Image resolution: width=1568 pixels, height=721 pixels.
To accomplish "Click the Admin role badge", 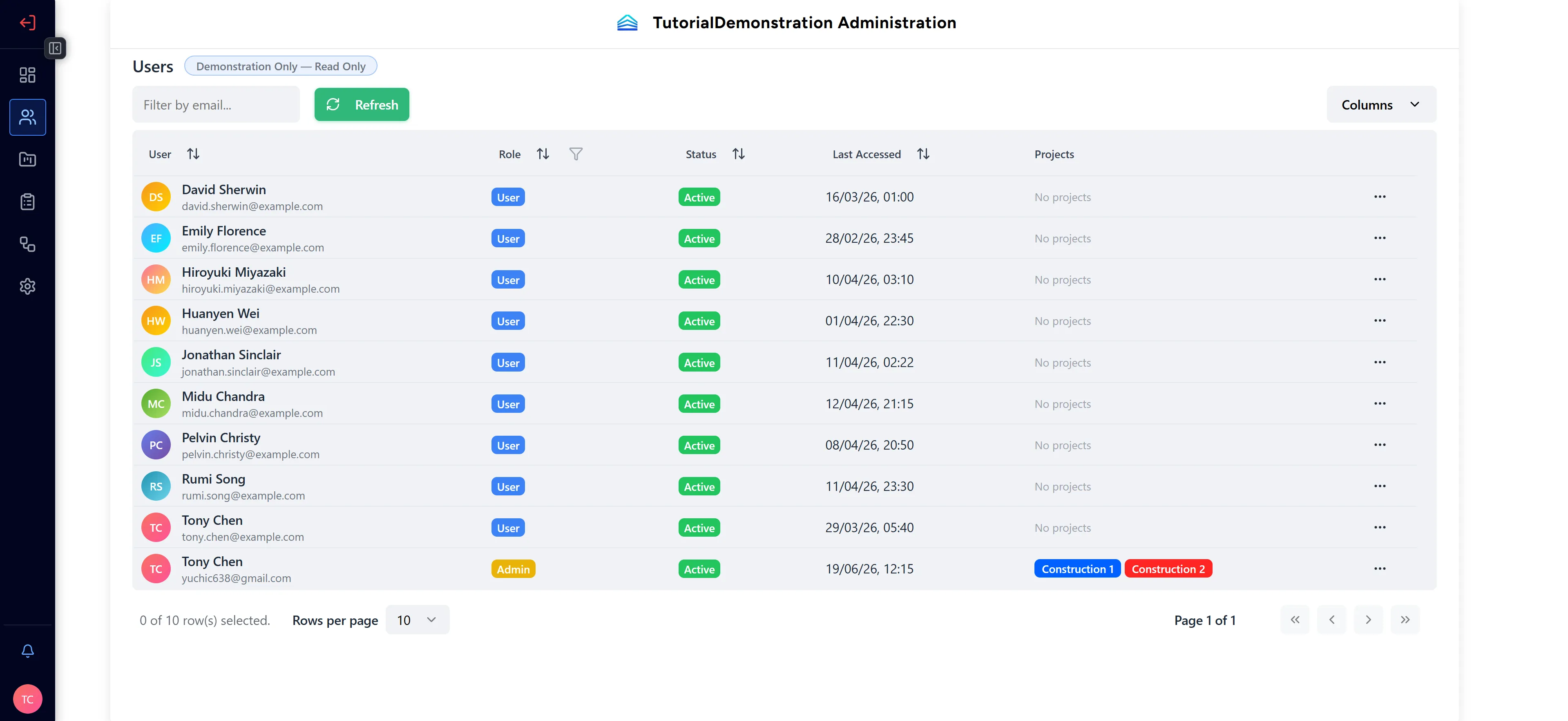I will click(x=513, y=569).
